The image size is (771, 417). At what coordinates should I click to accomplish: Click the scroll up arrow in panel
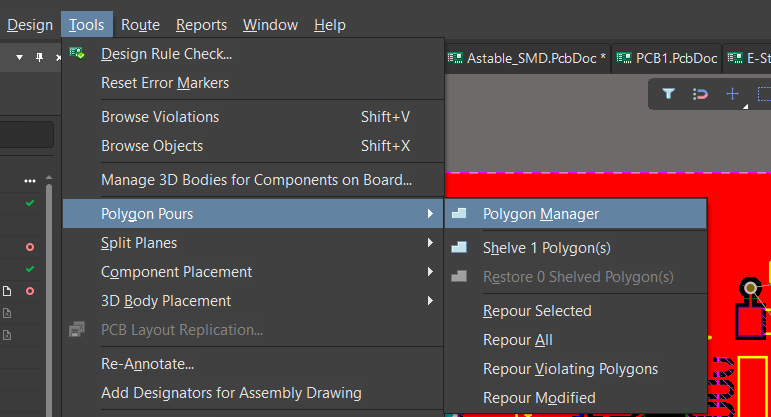49,177
